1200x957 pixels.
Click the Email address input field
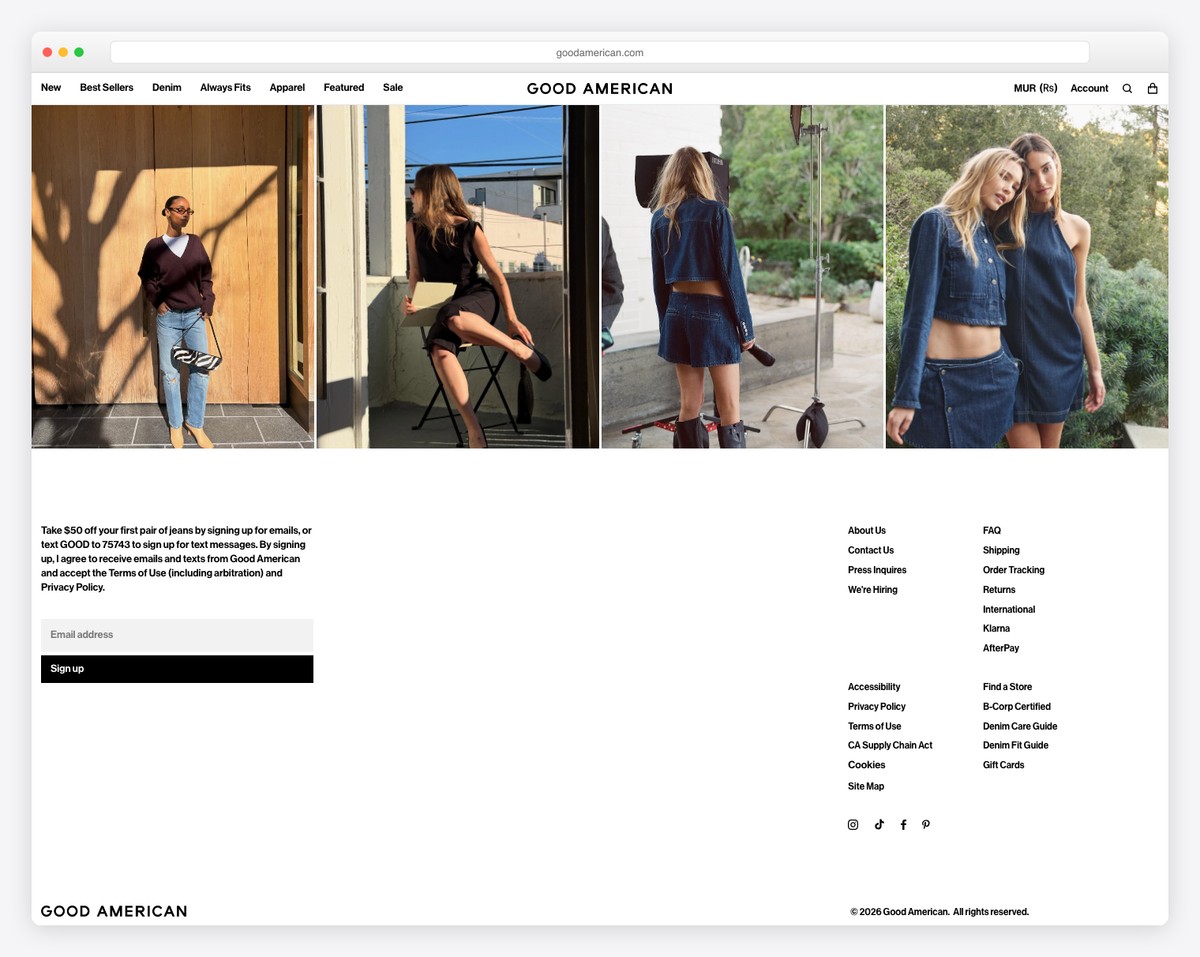click(177, 634)
